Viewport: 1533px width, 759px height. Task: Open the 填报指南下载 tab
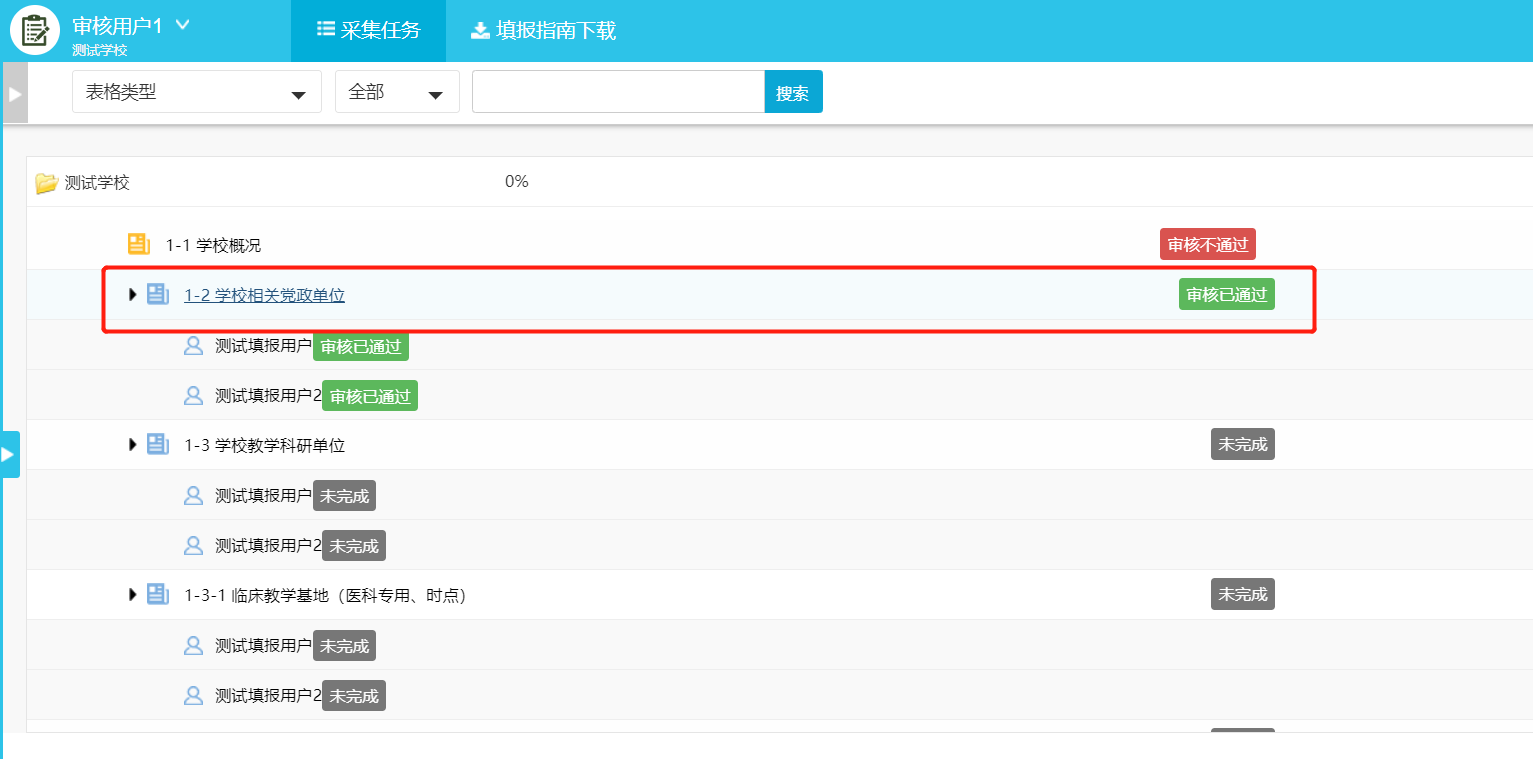point(543,30)
